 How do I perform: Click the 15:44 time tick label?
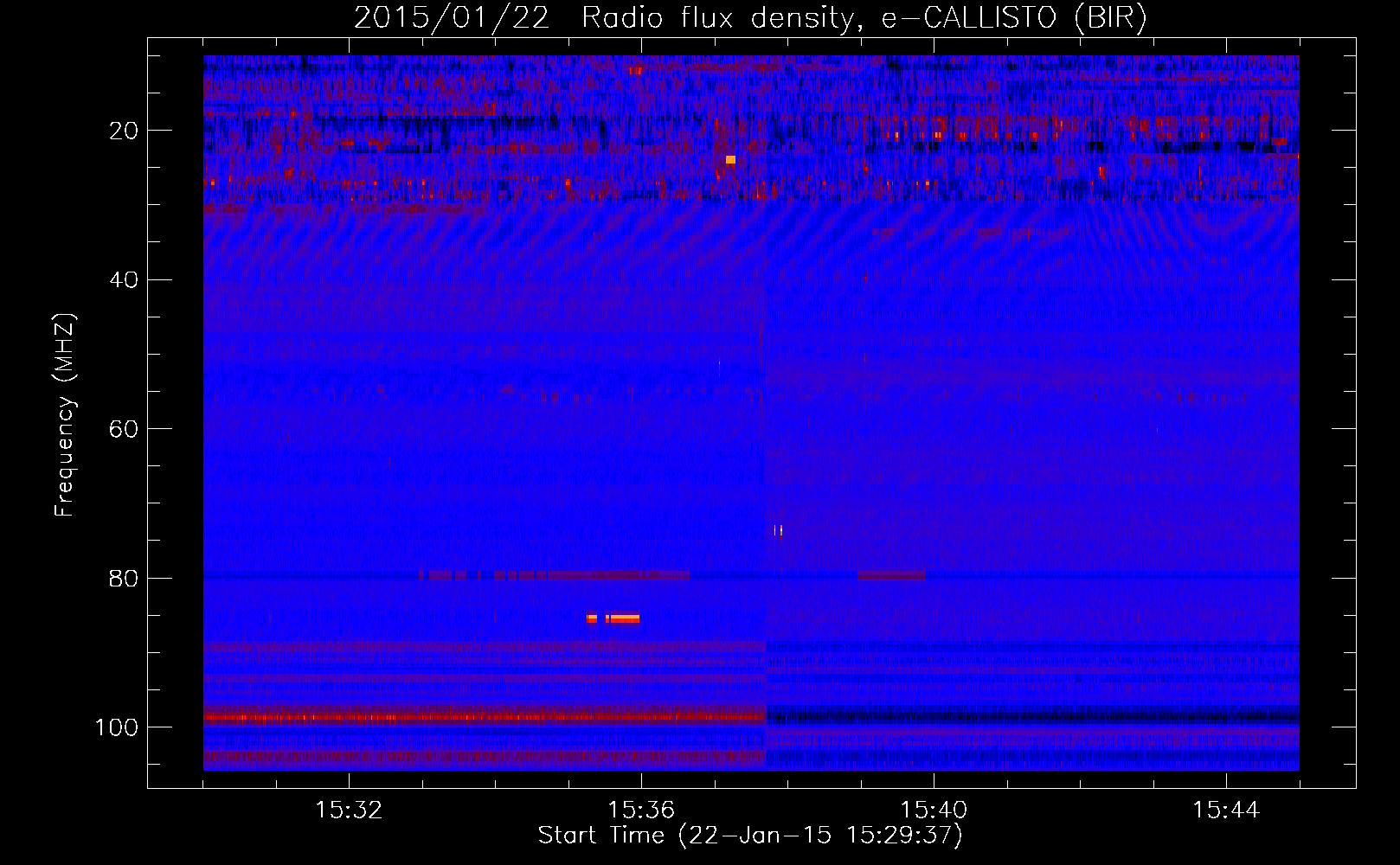click(x=1226, y=811)
